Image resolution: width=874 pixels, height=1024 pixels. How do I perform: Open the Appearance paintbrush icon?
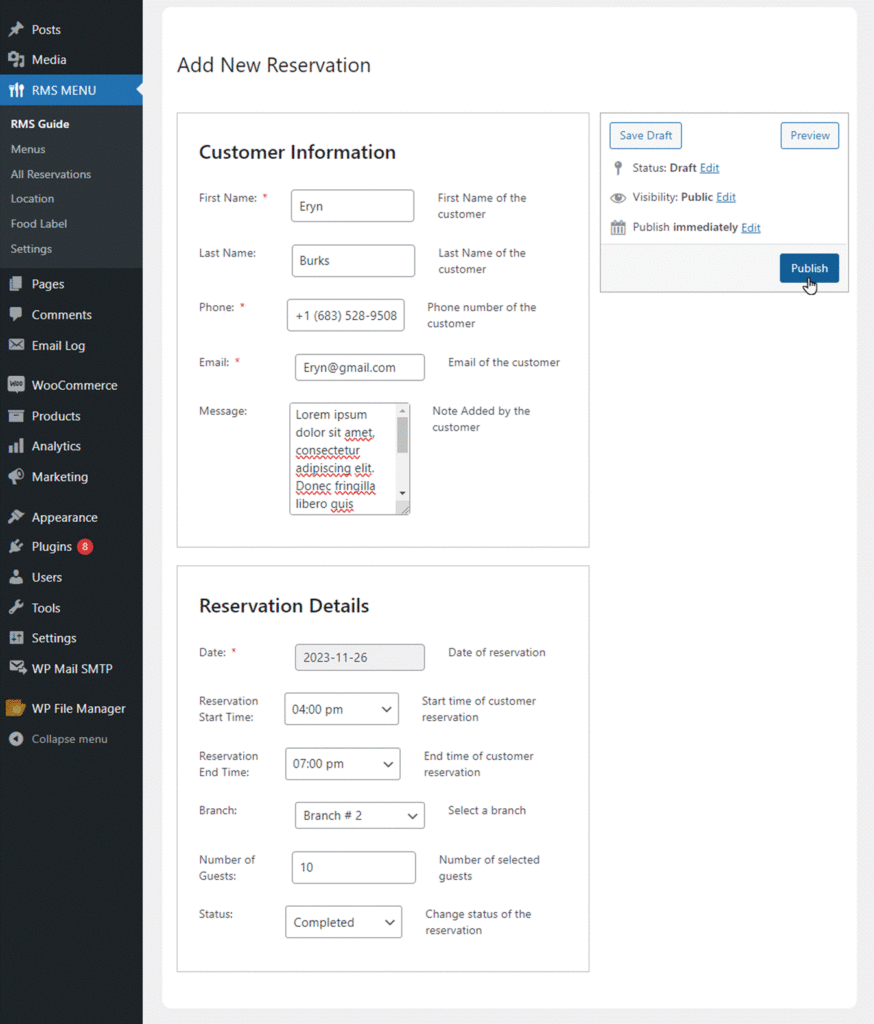(x=16, y=517)
